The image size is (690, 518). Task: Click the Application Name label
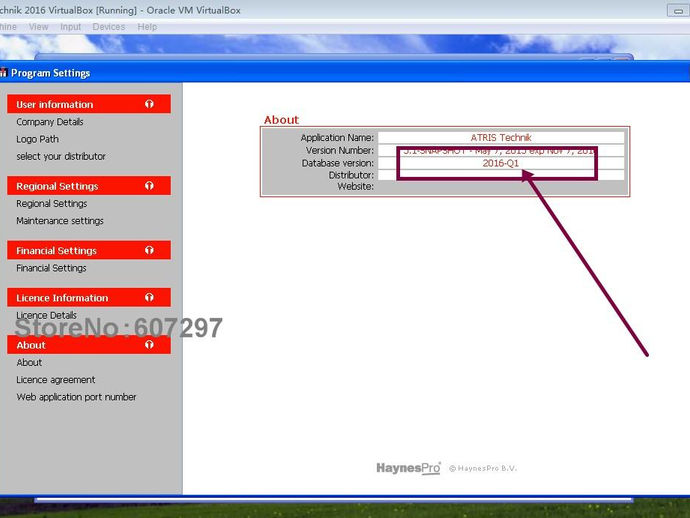coord(337,138)
